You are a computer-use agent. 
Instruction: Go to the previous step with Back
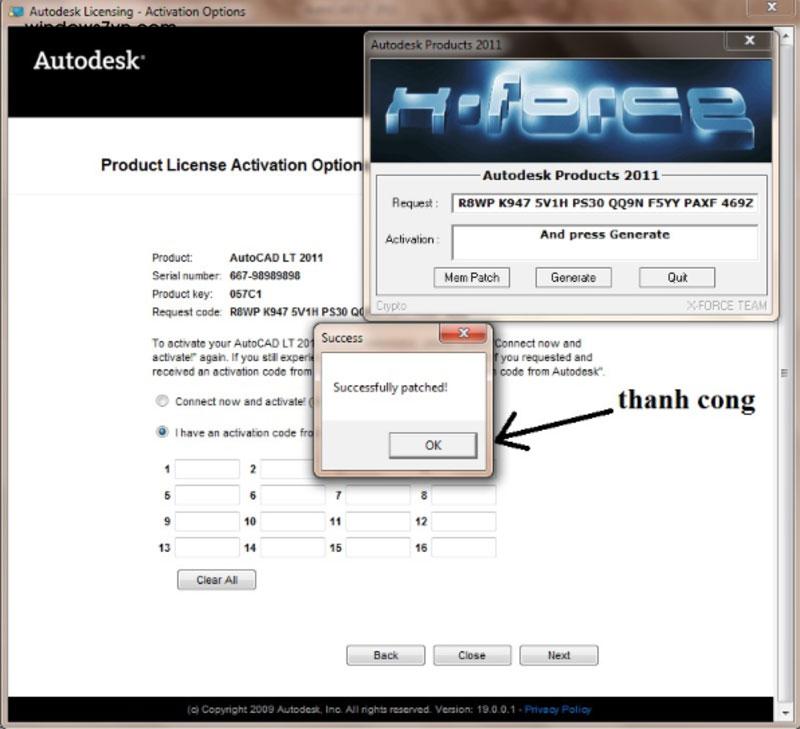point(385,655)
